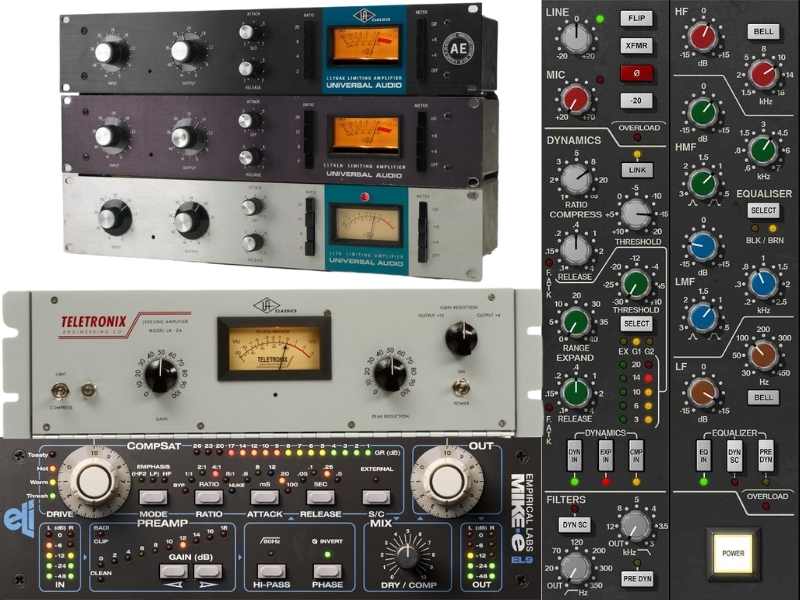Click the Mike-E OUT knob

point(447,481)
